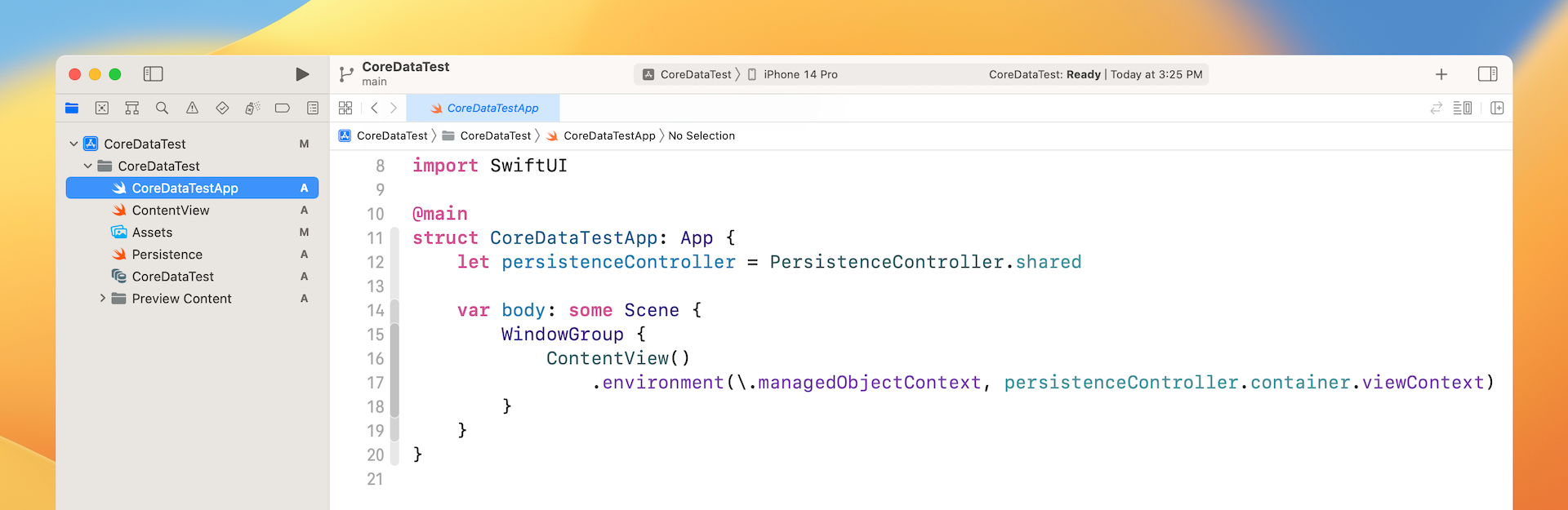
Task: Open ContentView file in navigator
Action: click(x=171, y=211)
